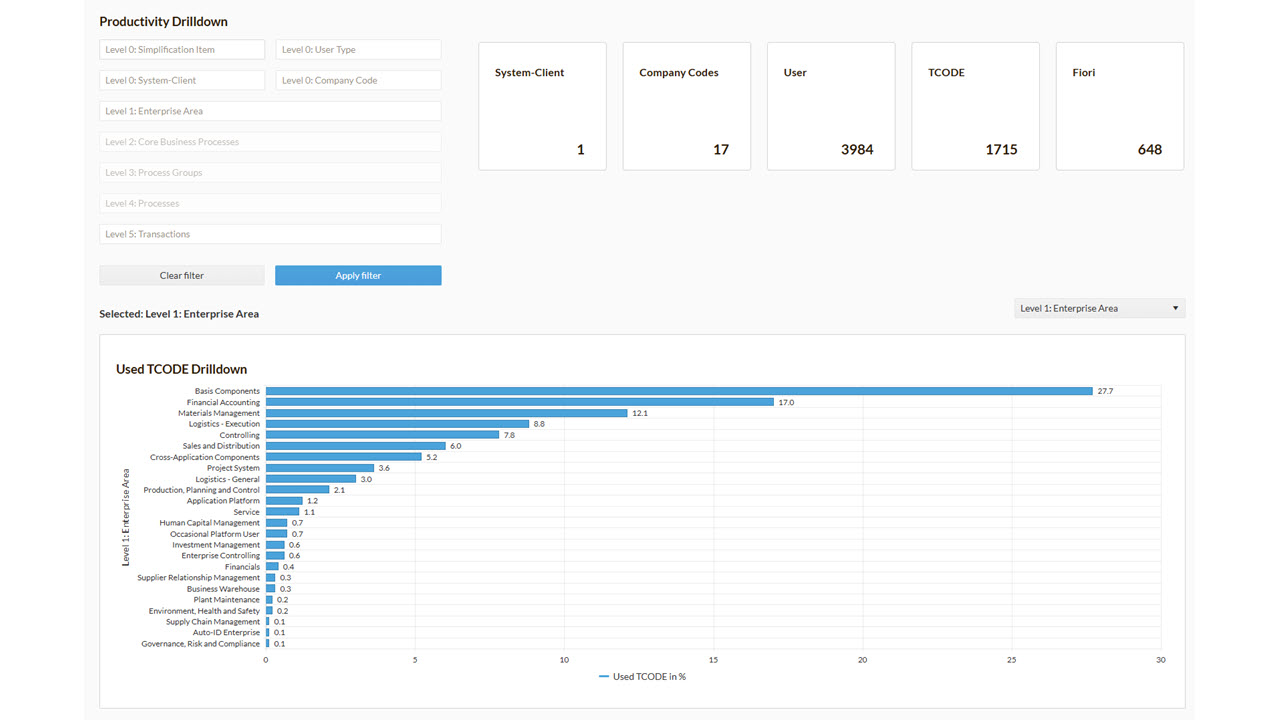Click the Supply Chain Management label
Viewport: 1280px width, 720px height.
tap(213, 622)
